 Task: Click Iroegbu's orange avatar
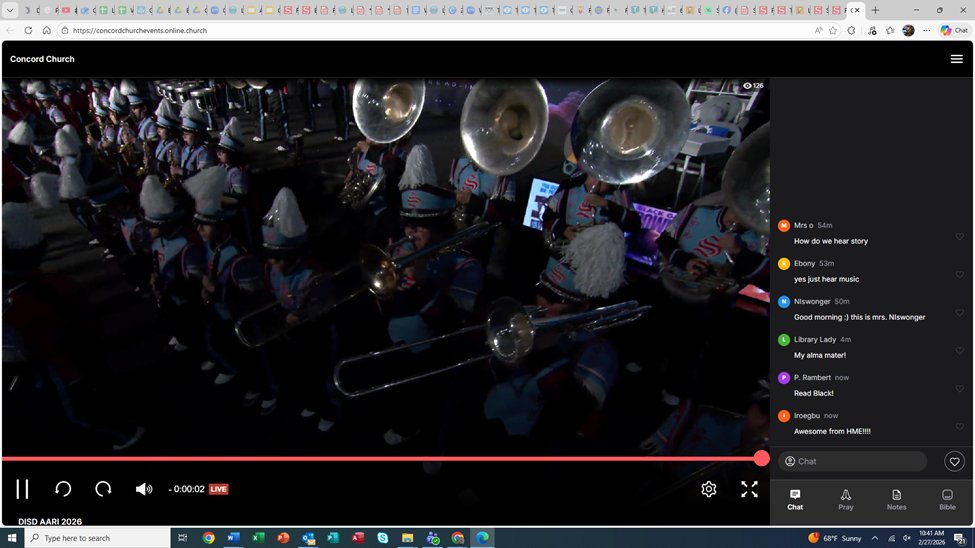[783, 416]
